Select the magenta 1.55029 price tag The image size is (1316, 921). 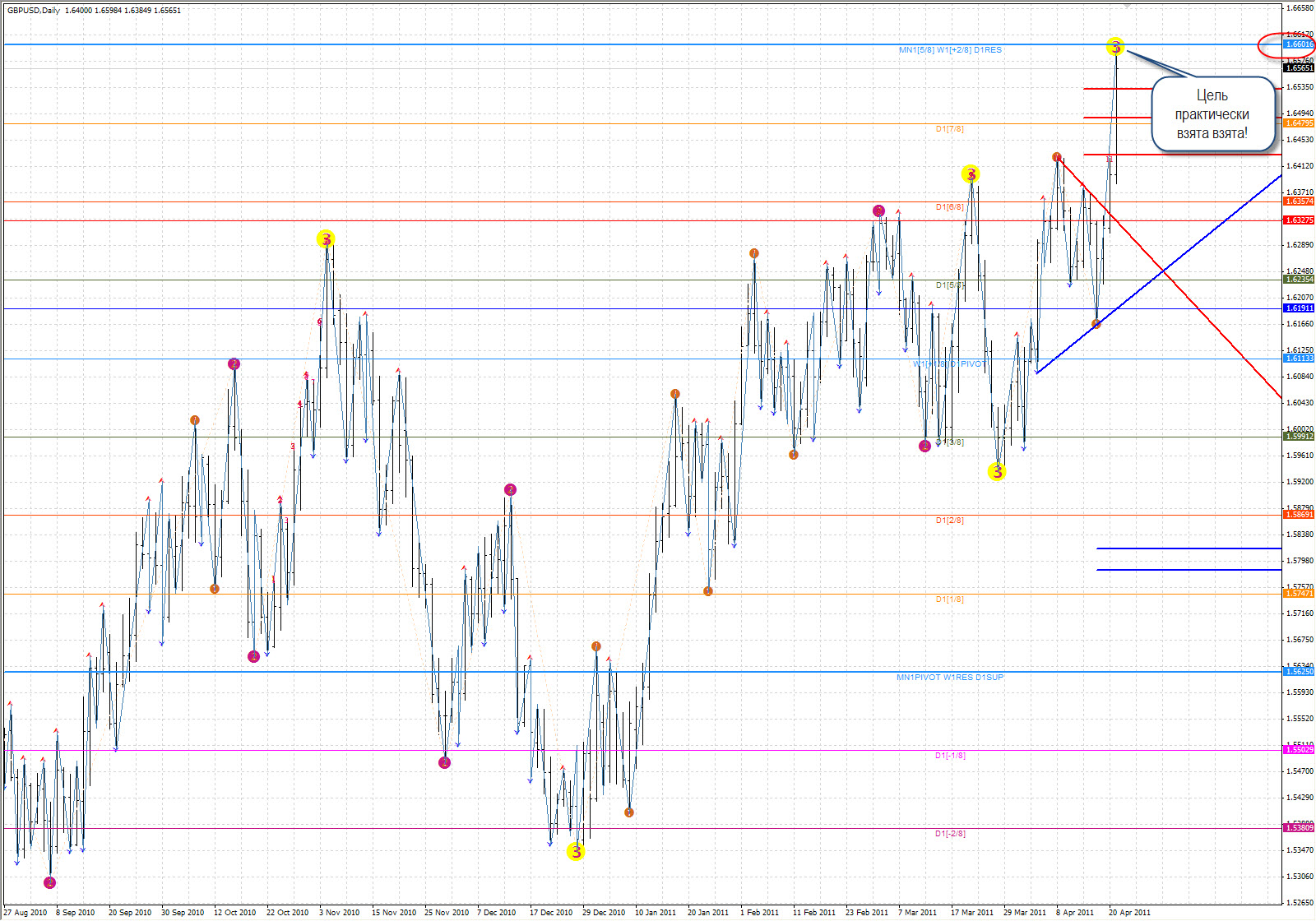click(1299, 750)
